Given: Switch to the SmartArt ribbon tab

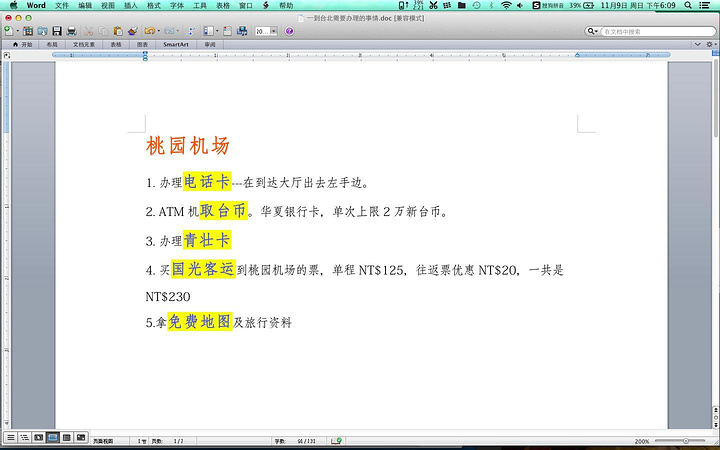Looking at the screenshot, I should [176, 44].
